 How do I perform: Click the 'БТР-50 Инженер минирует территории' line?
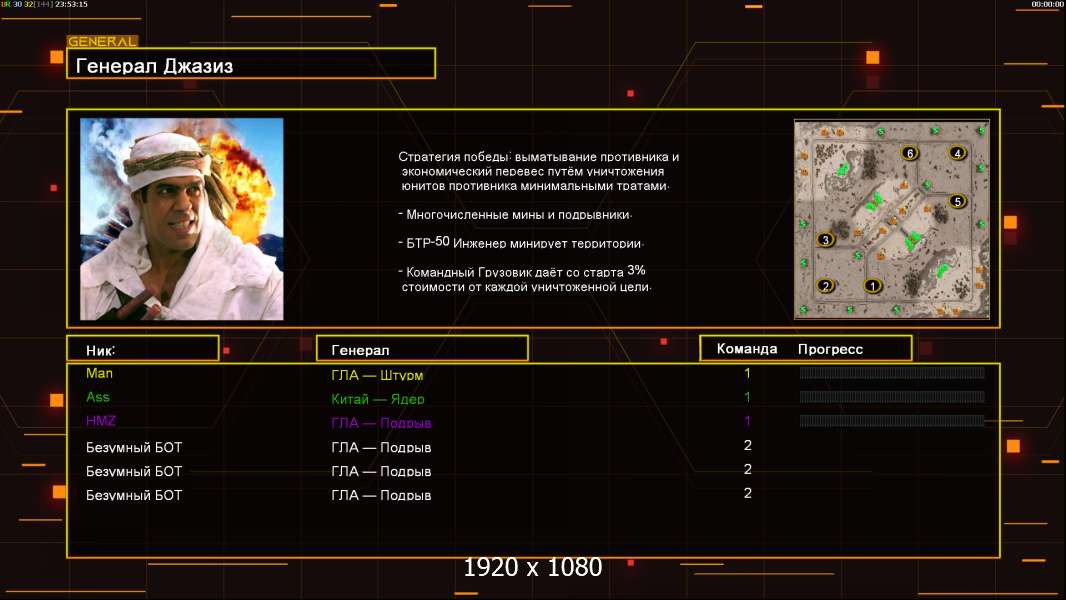click(x=521, y=242)
